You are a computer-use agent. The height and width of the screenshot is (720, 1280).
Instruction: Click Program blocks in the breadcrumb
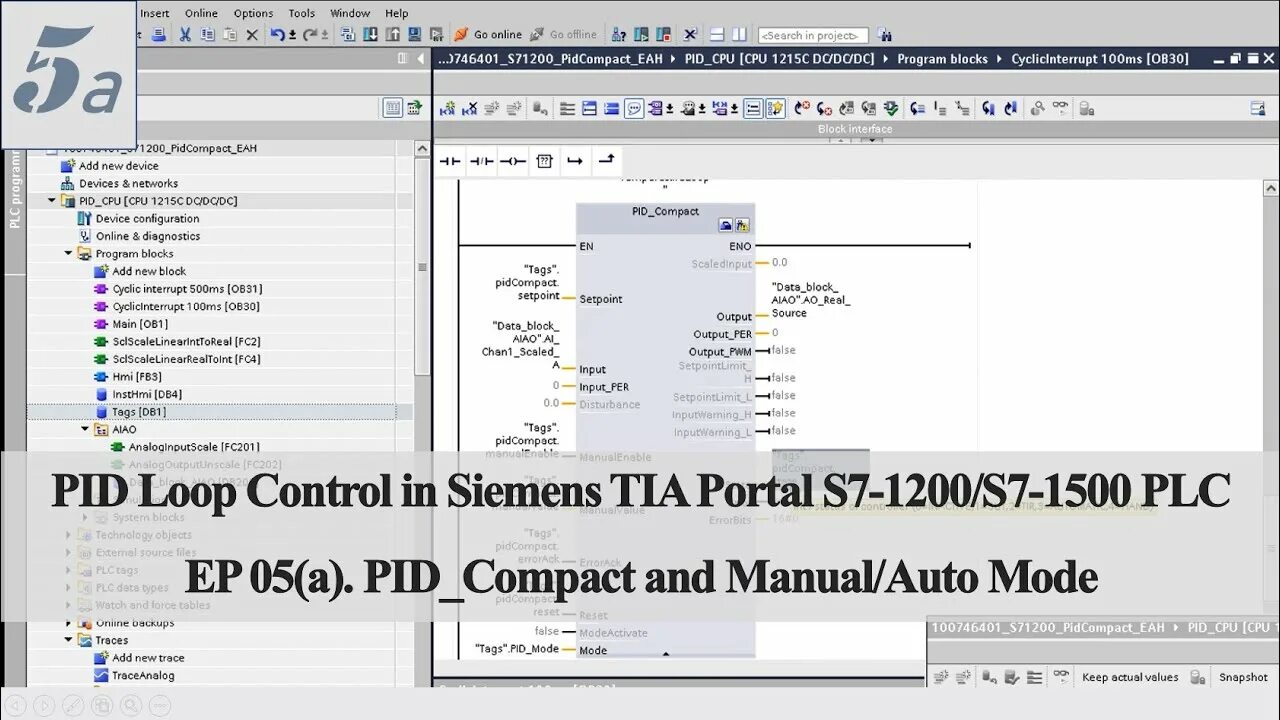[942, 59]
